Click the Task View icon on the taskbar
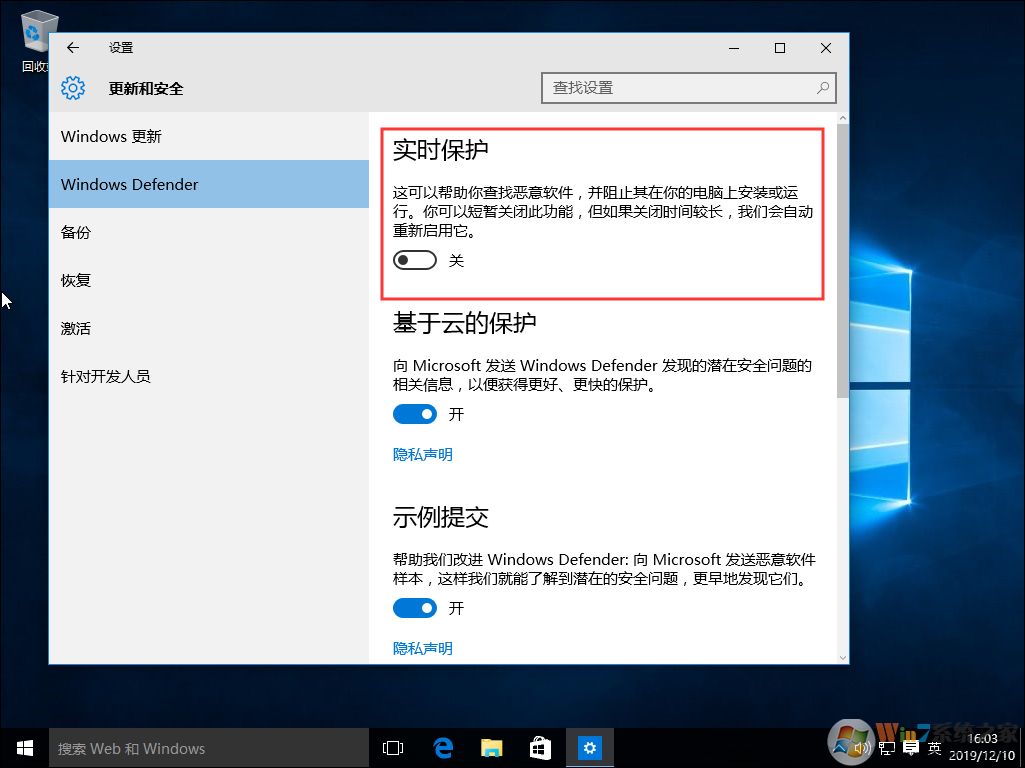Viewport: 1025px width, 768px height. (391, 747)
